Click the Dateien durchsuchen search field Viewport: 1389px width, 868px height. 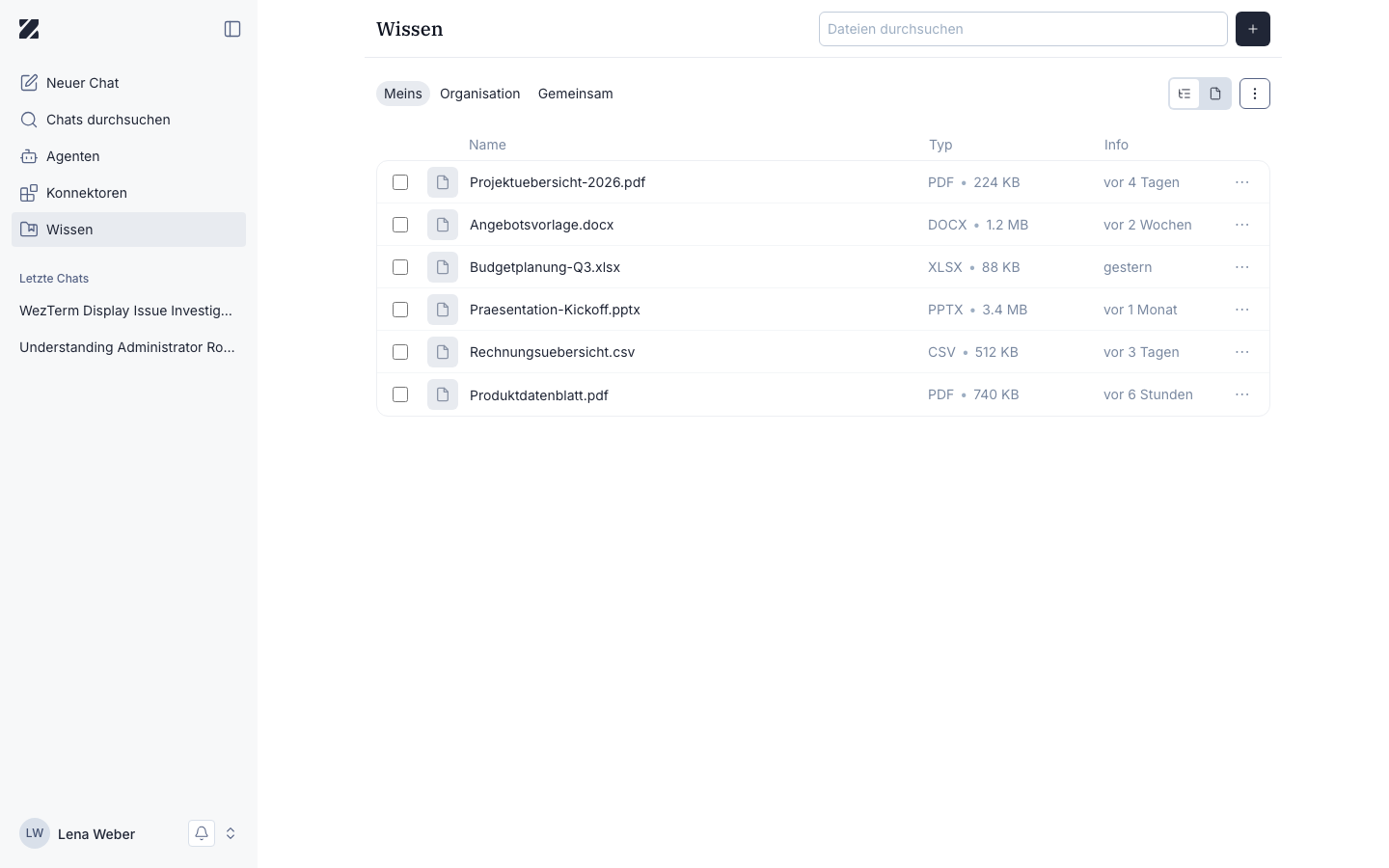(x=1023, y=29)
